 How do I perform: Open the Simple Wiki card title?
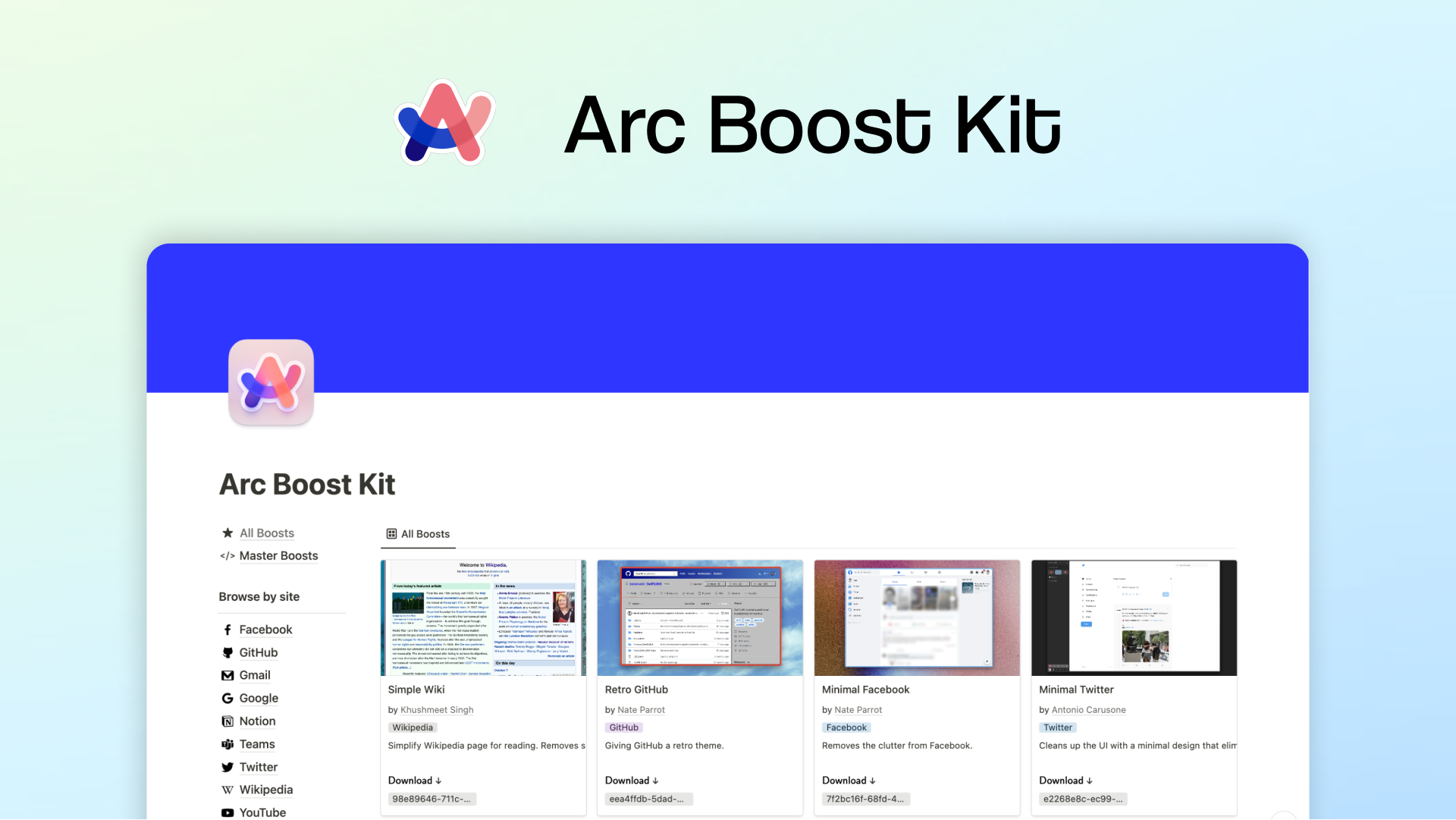[416, 690]
